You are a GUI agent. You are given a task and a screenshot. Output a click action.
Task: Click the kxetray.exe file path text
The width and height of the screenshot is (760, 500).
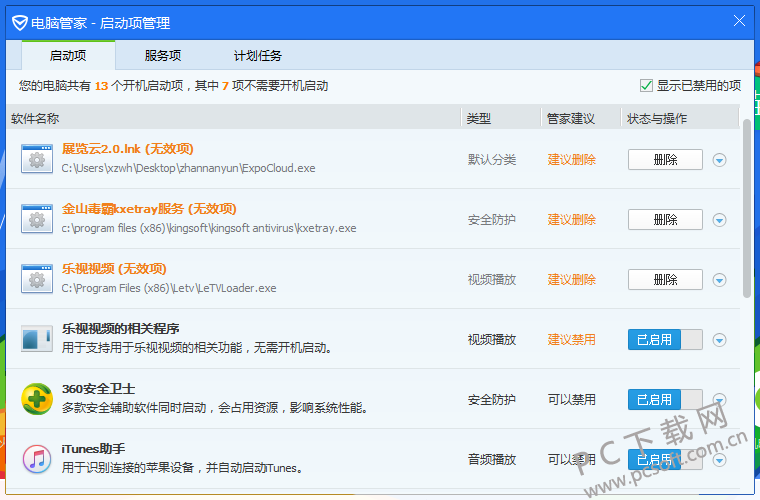point(208,228)
